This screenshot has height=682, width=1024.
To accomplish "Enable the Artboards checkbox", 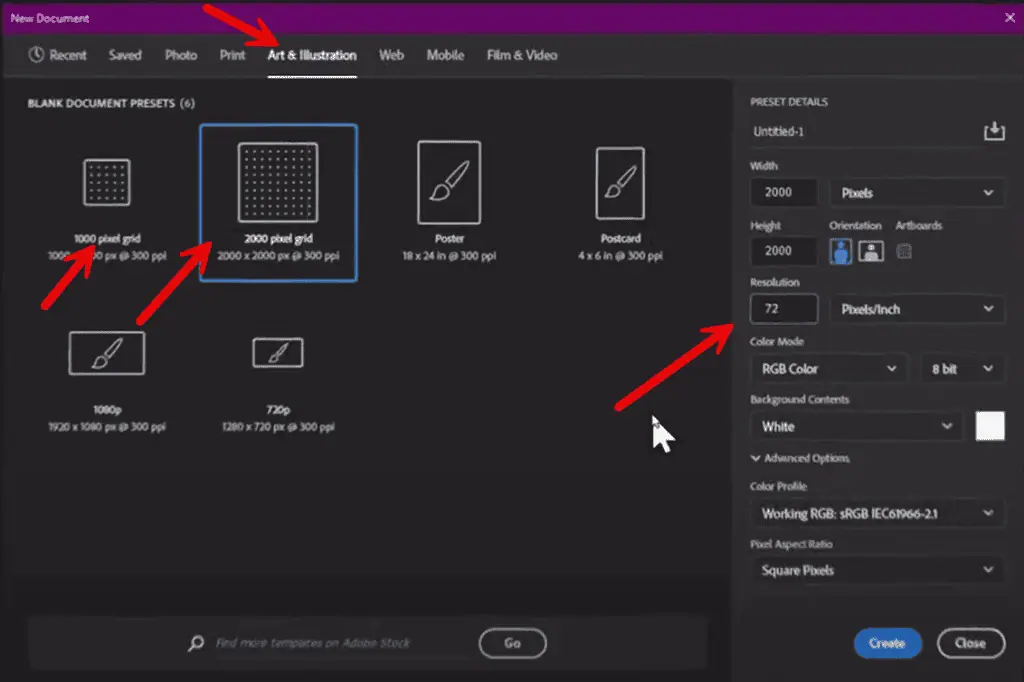I will coord(904,251).
